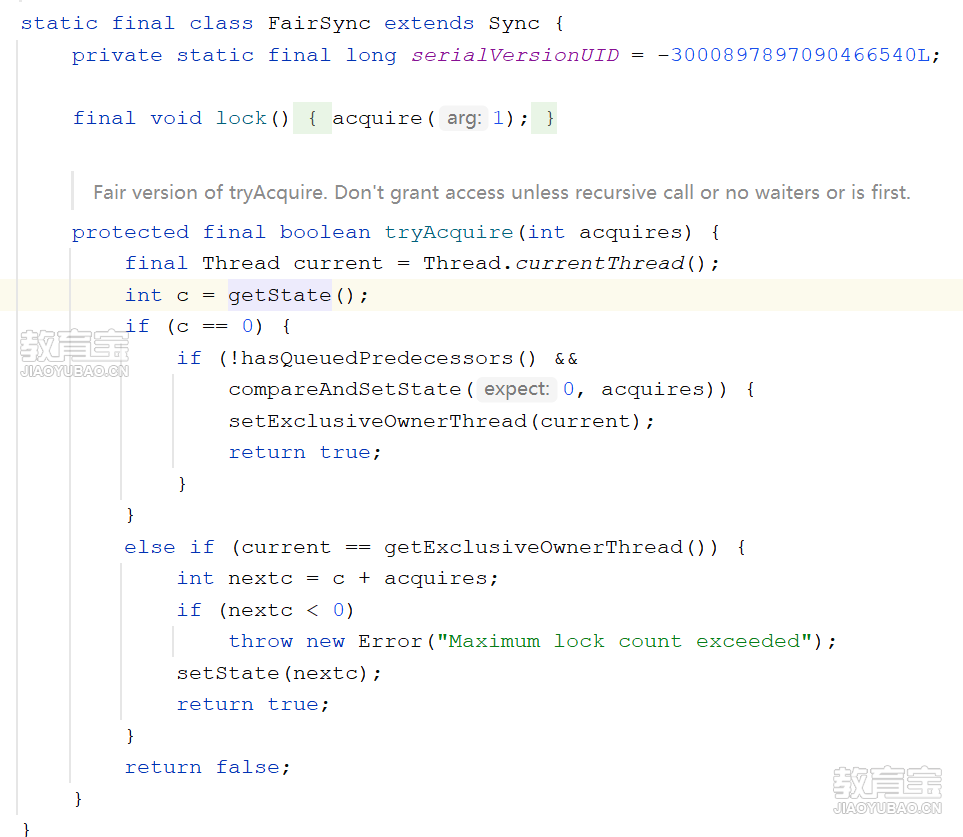Click the 'expect:' parameter hint

(517, 389)
